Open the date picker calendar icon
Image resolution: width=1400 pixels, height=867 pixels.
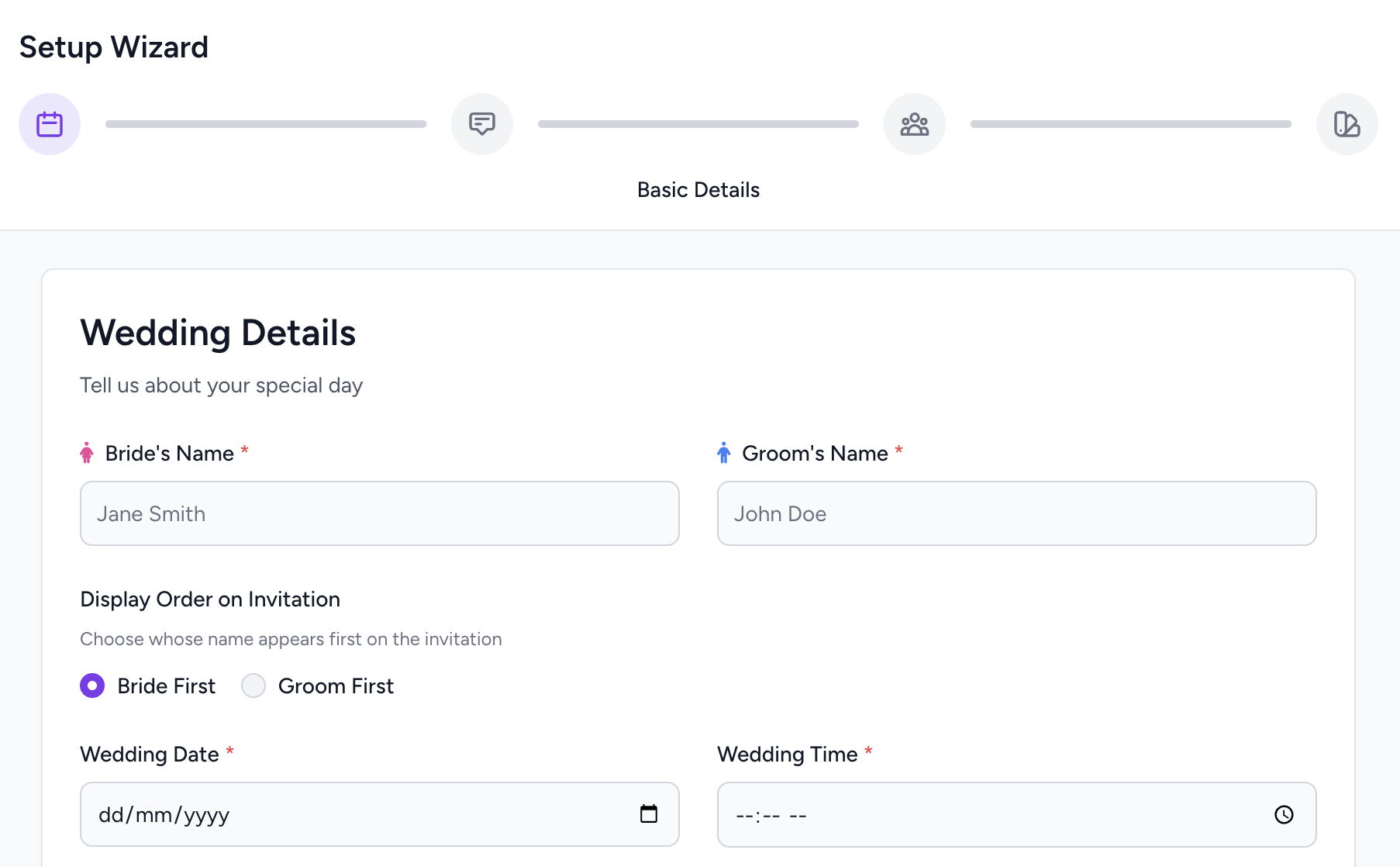click(x=649, y=813)
